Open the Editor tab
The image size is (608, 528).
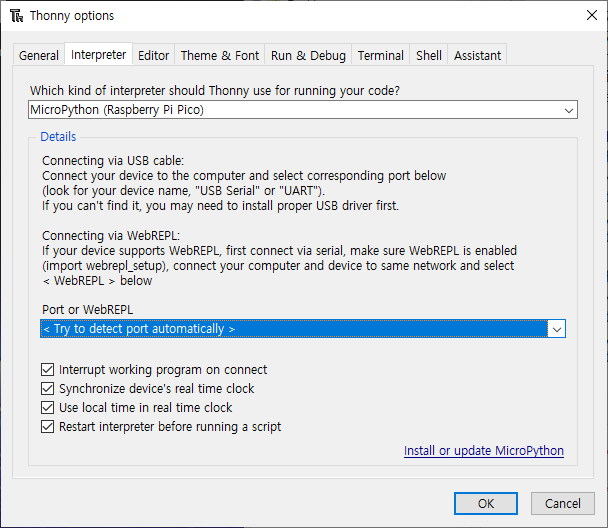[x=154, y=55]
